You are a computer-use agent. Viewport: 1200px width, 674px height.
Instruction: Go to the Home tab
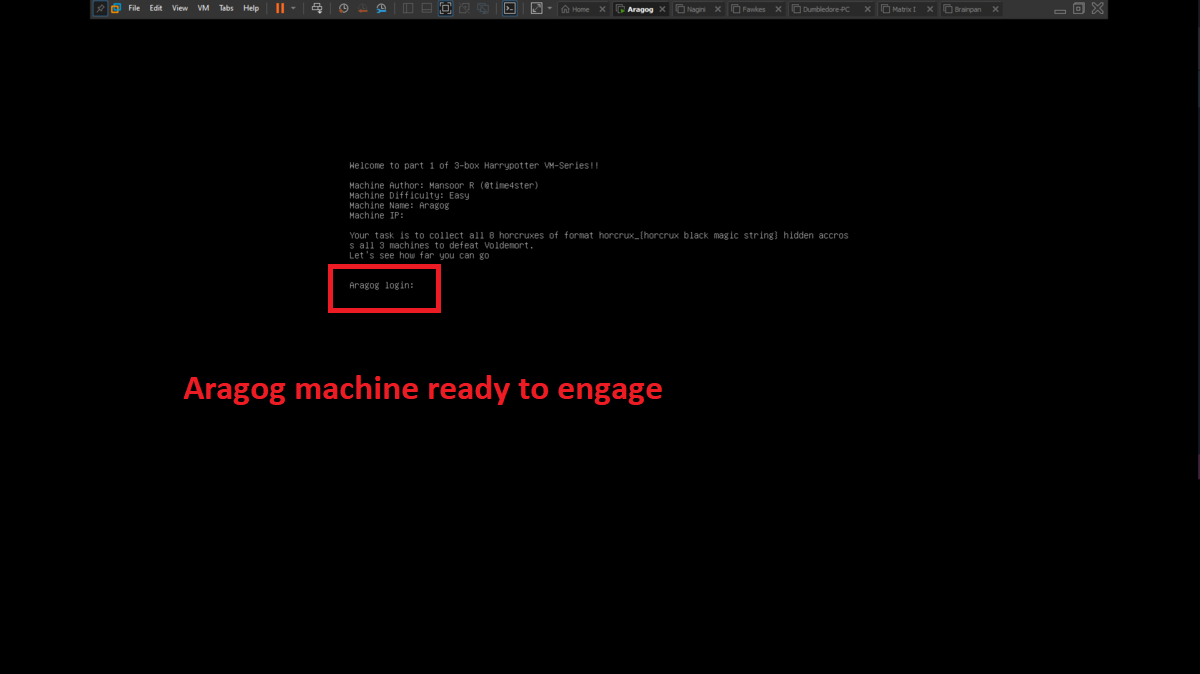[580, 9]
